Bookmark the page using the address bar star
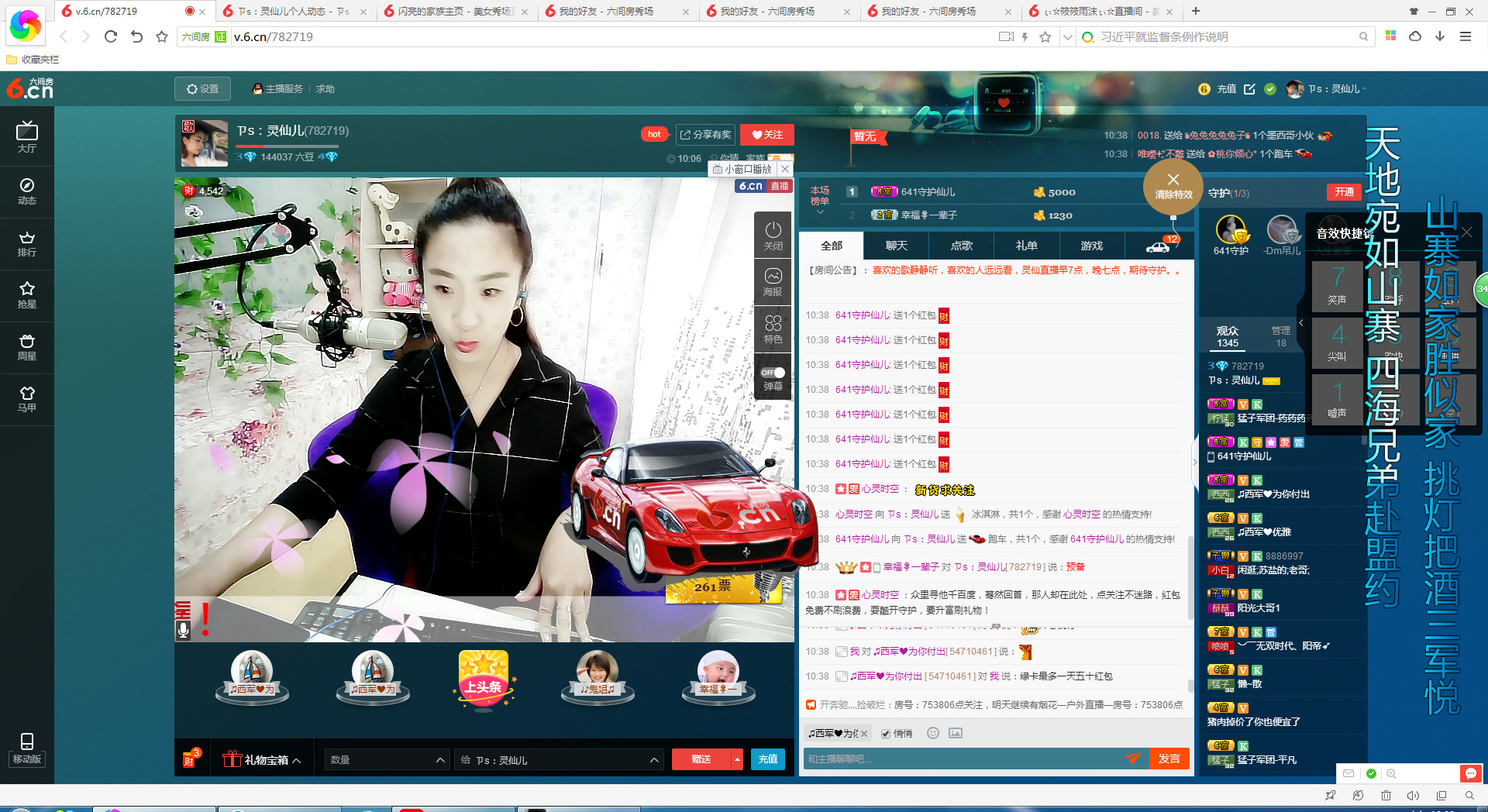 pos(1045,36)
